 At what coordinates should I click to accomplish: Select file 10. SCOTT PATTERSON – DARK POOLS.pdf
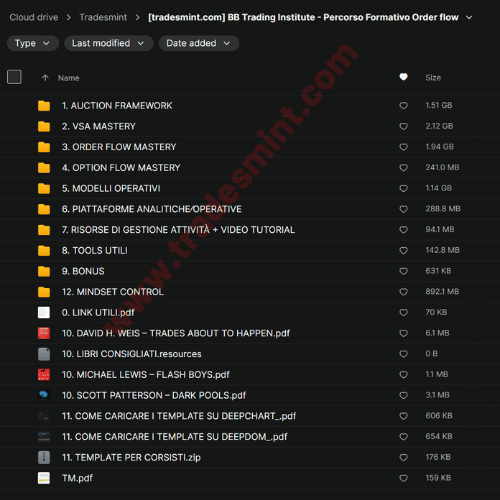(x=250, y=395)
